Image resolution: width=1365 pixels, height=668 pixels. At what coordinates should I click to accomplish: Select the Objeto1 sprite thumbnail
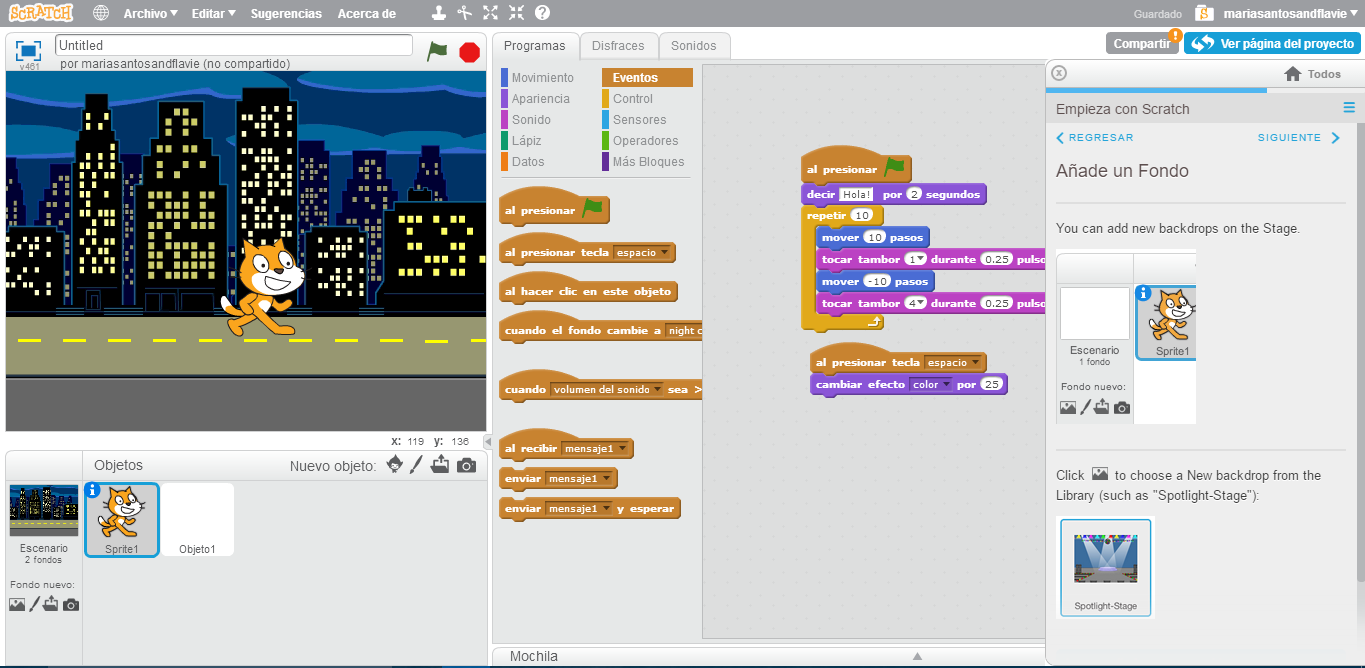point(197,520)
